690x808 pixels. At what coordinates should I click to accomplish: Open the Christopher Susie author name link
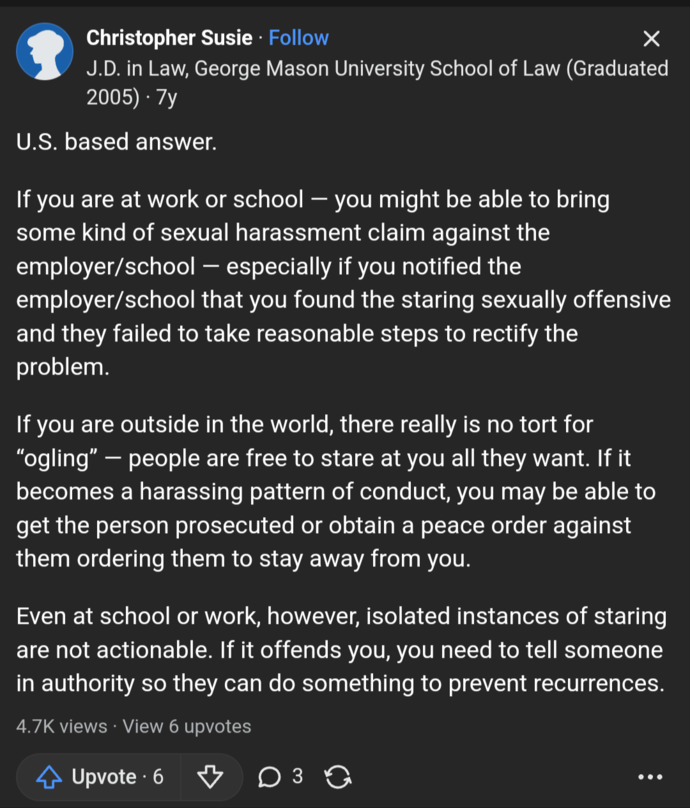(169, 38)
